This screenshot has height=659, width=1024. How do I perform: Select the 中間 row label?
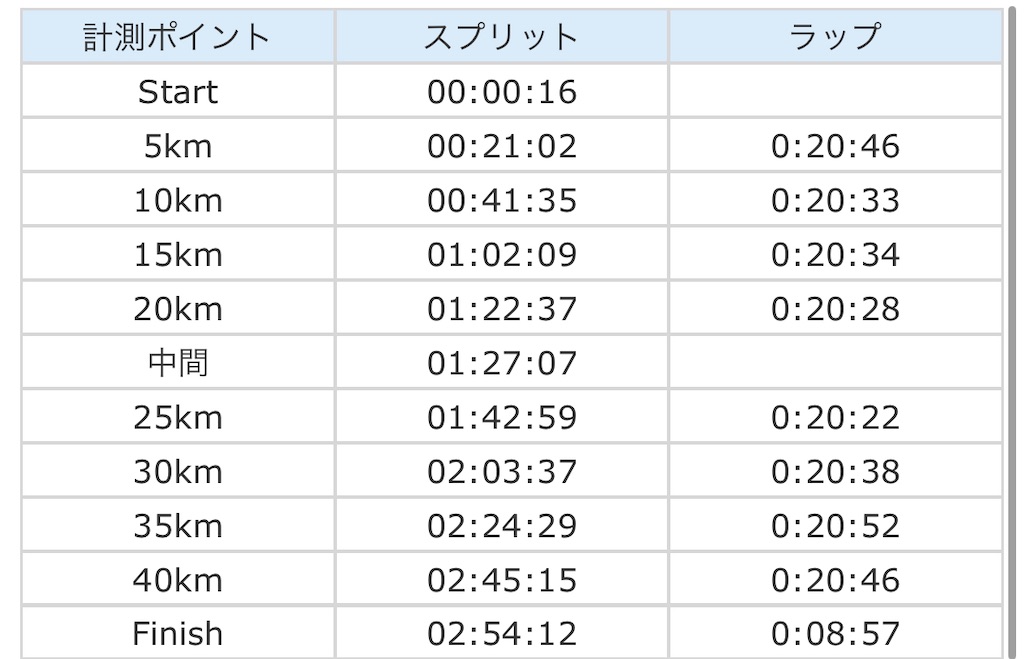[x=178, y=363]
